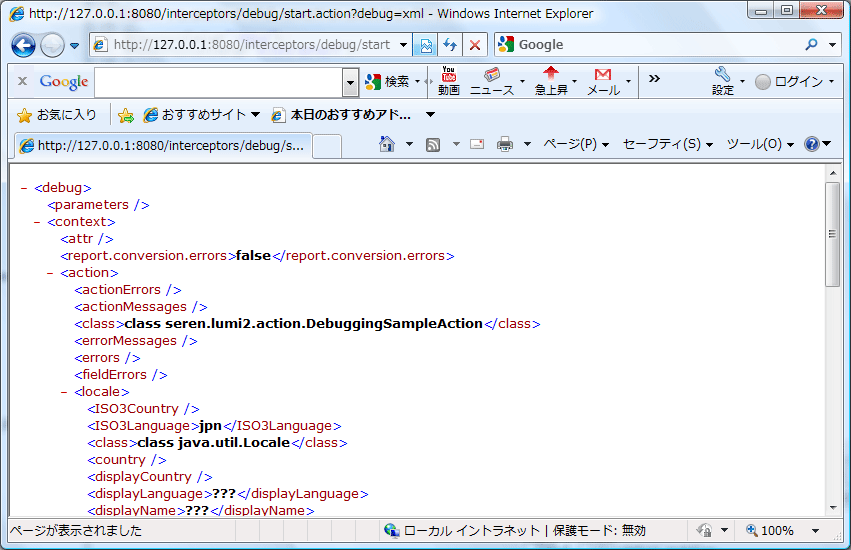The height and width of the screenshot is (550, 851).
Task: Click the Google Toolbar search text field
Action: click(219, 83)
